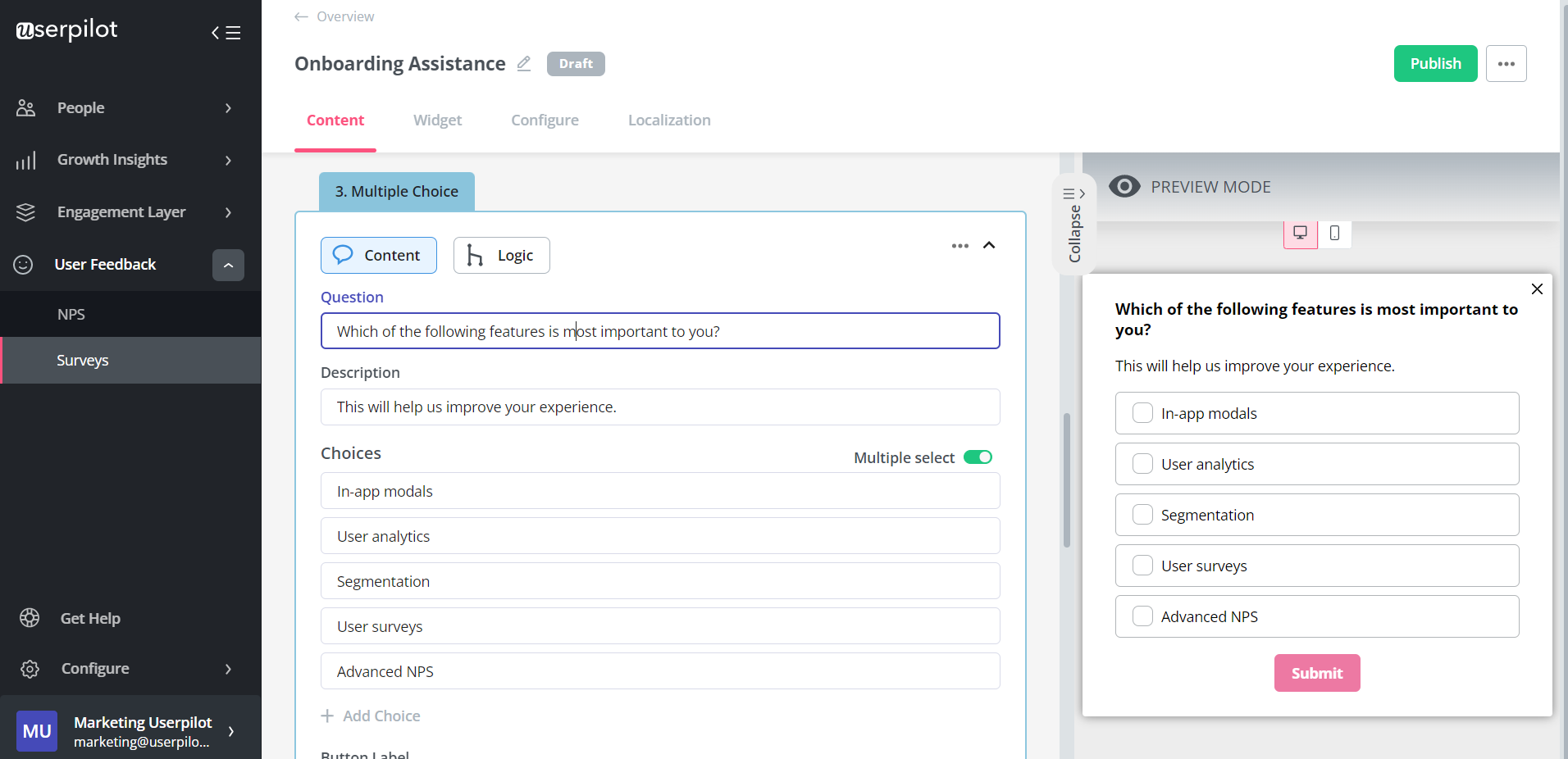Image resolution: width=1568 pixels, height=759 pixels.
Task: Close the survey preview with X
Action: pyautogui.click(x=1537, y=289)
